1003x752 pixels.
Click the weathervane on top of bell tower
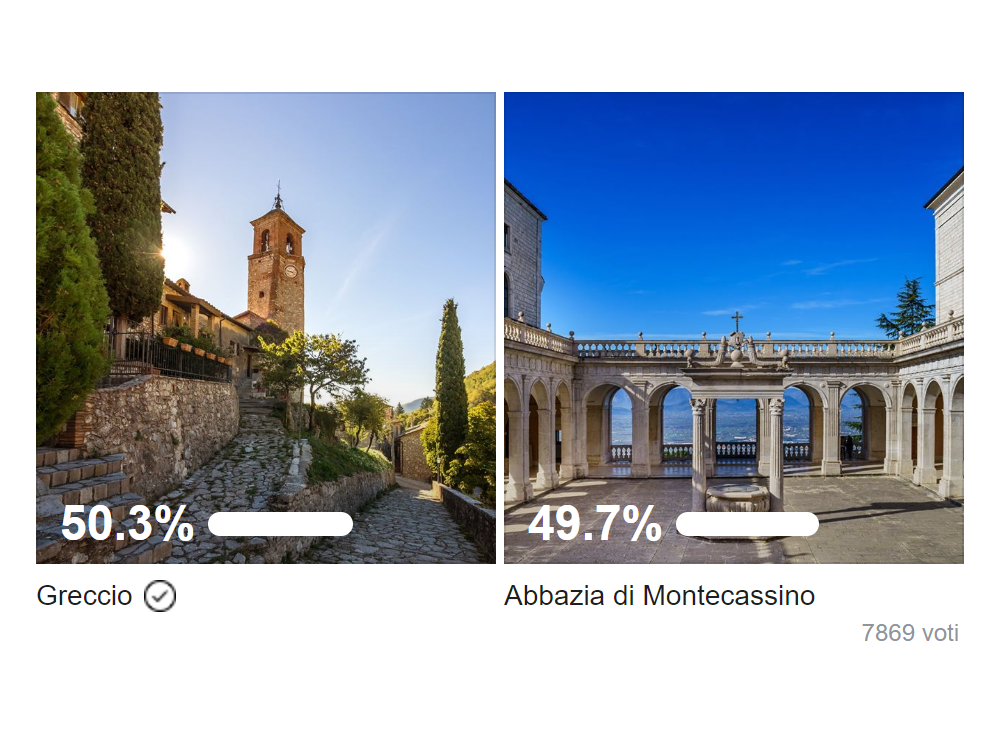(278, 194)
